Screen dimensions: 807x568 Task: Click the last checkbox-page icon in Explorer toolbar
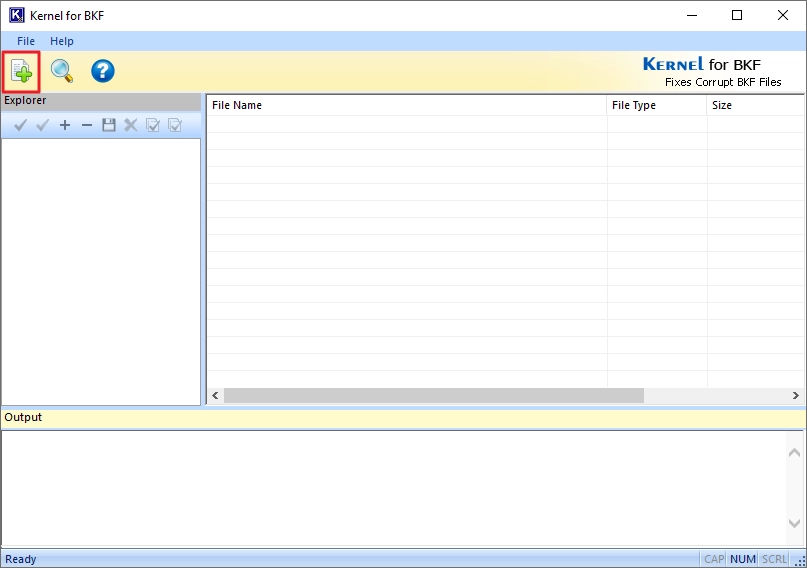tap(175, 125)
